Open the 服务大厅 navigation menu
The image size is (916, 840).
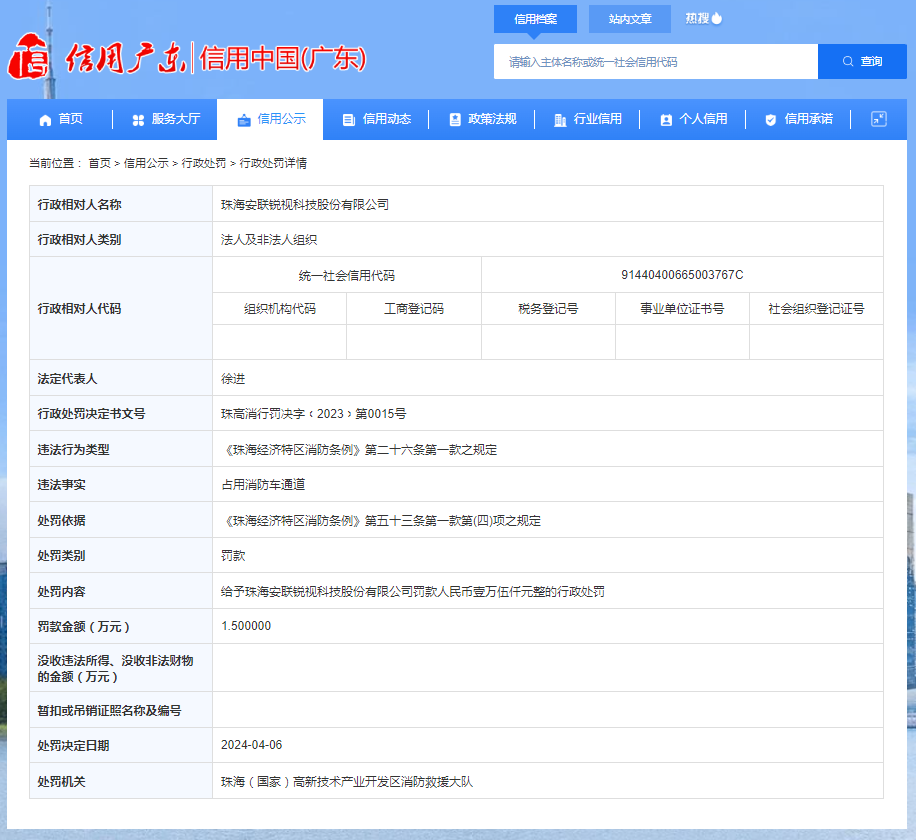point(166,119)
